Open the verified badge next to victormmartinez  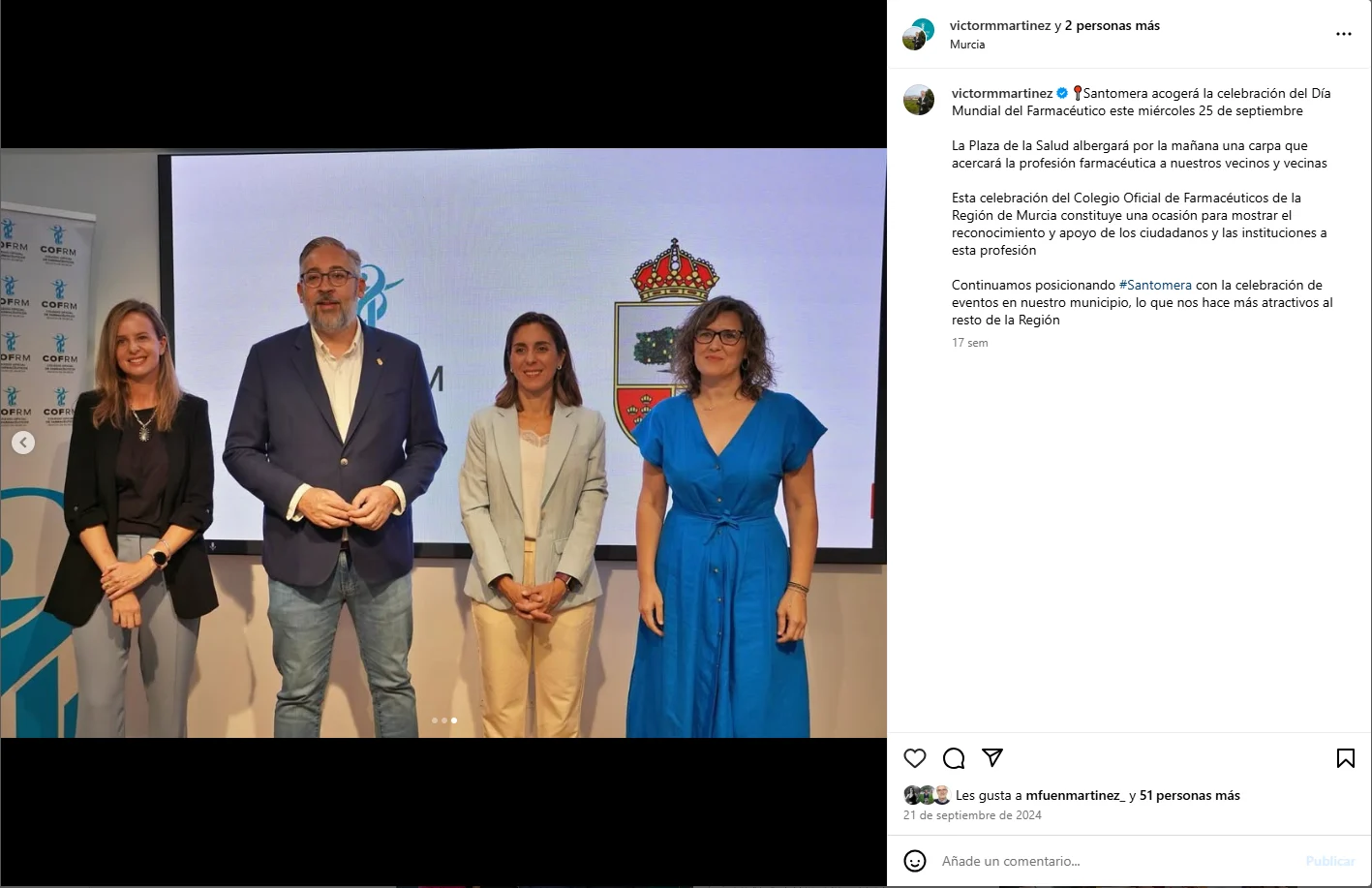(1062, 94)
